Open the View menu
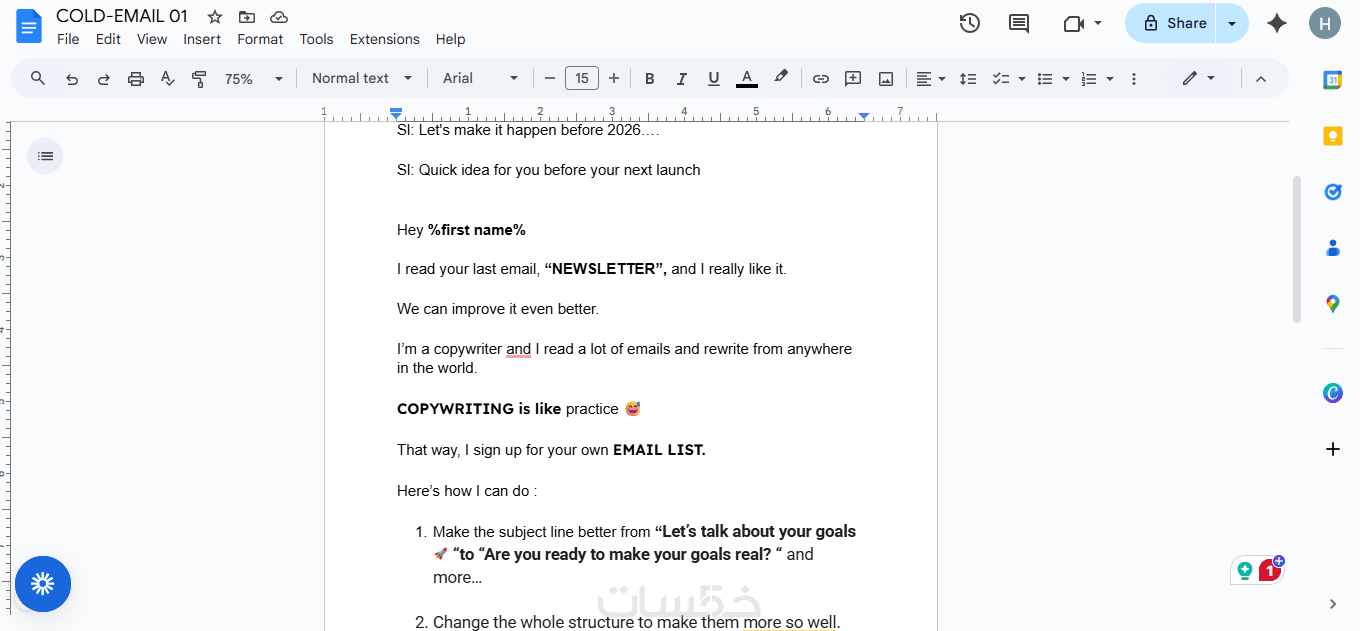This screenshot has height=631, width=1360. pos(152,39)
